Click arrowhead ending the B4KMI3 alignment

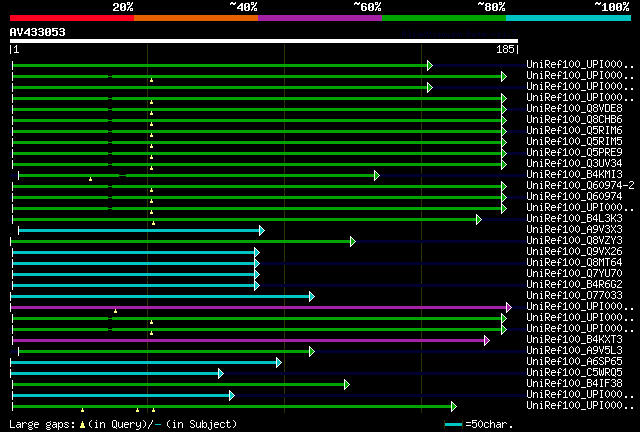[377, 176]
